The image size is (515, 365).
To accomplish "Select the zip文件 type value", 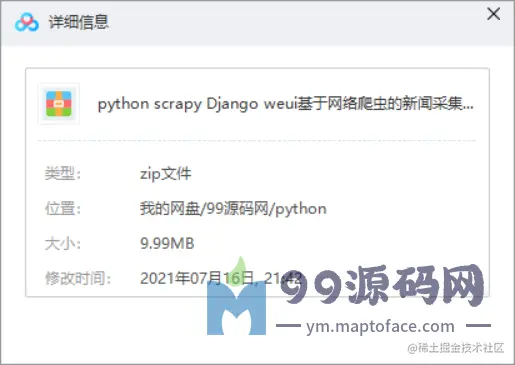I will click(165, 174).
